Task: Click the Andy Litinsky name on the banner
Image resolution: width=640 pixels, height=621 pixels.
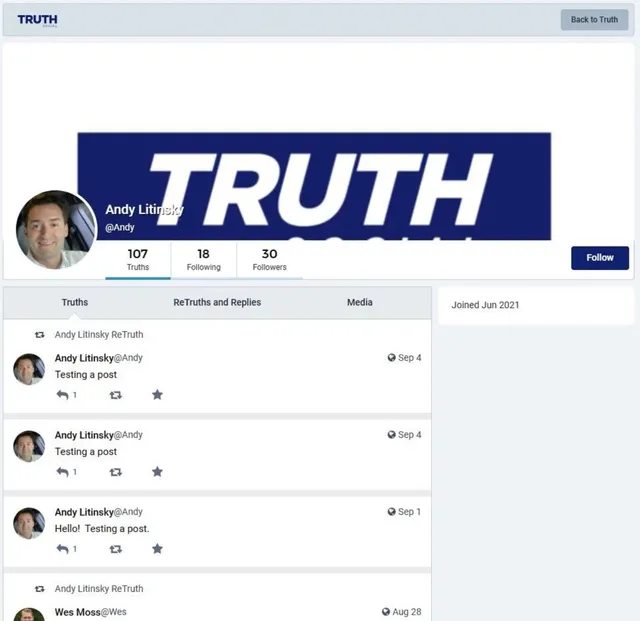Action: (144, 210)
